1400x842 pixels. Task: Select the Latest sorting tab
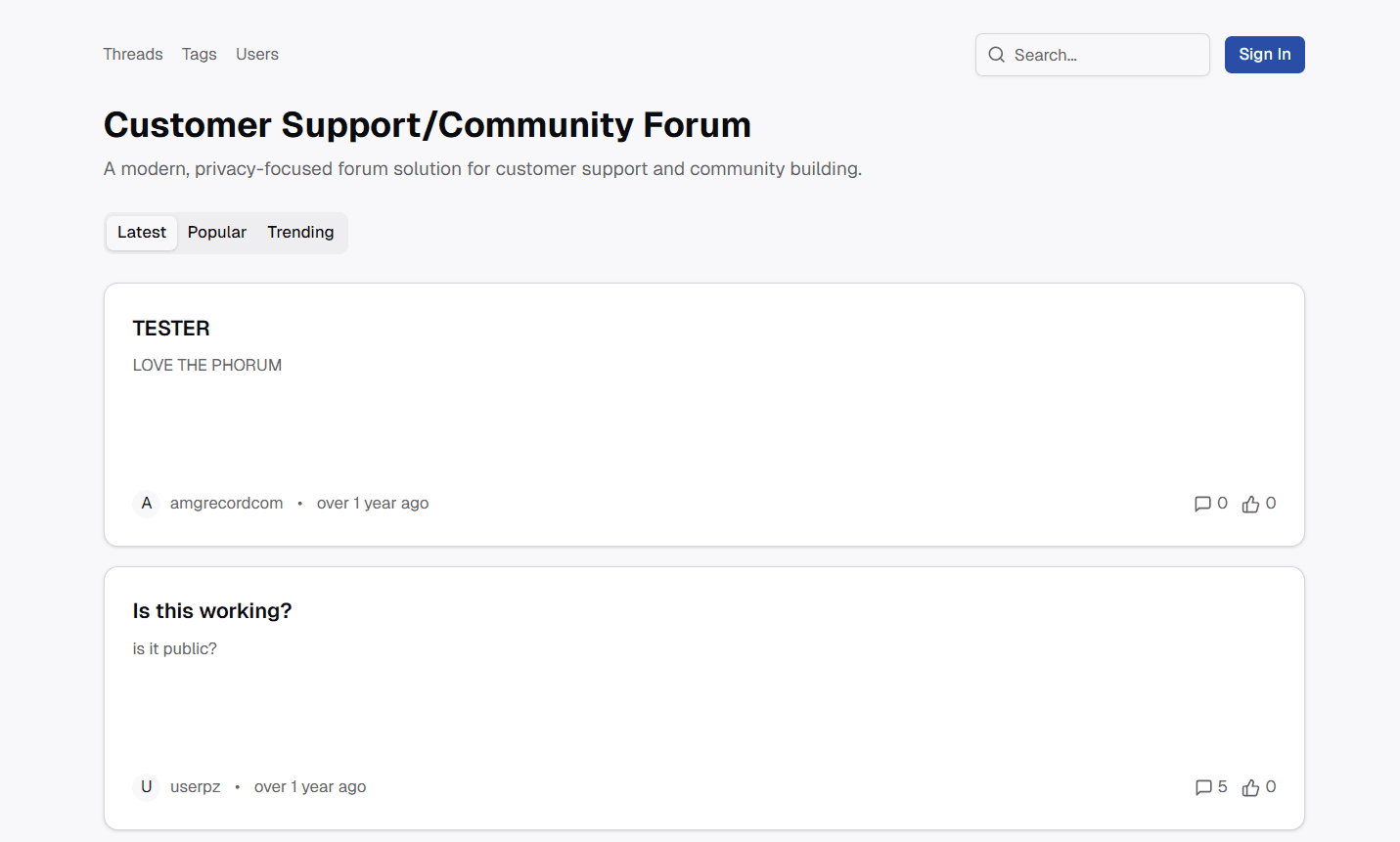pyautogui.click(x=141, y=232)
